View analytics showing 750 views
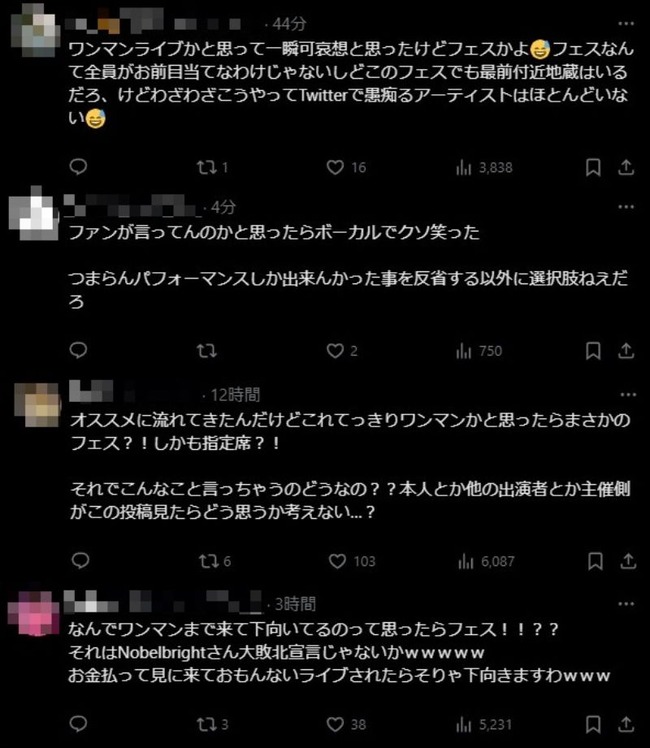This screenshot has width=650, height=748. coord(479,351)
